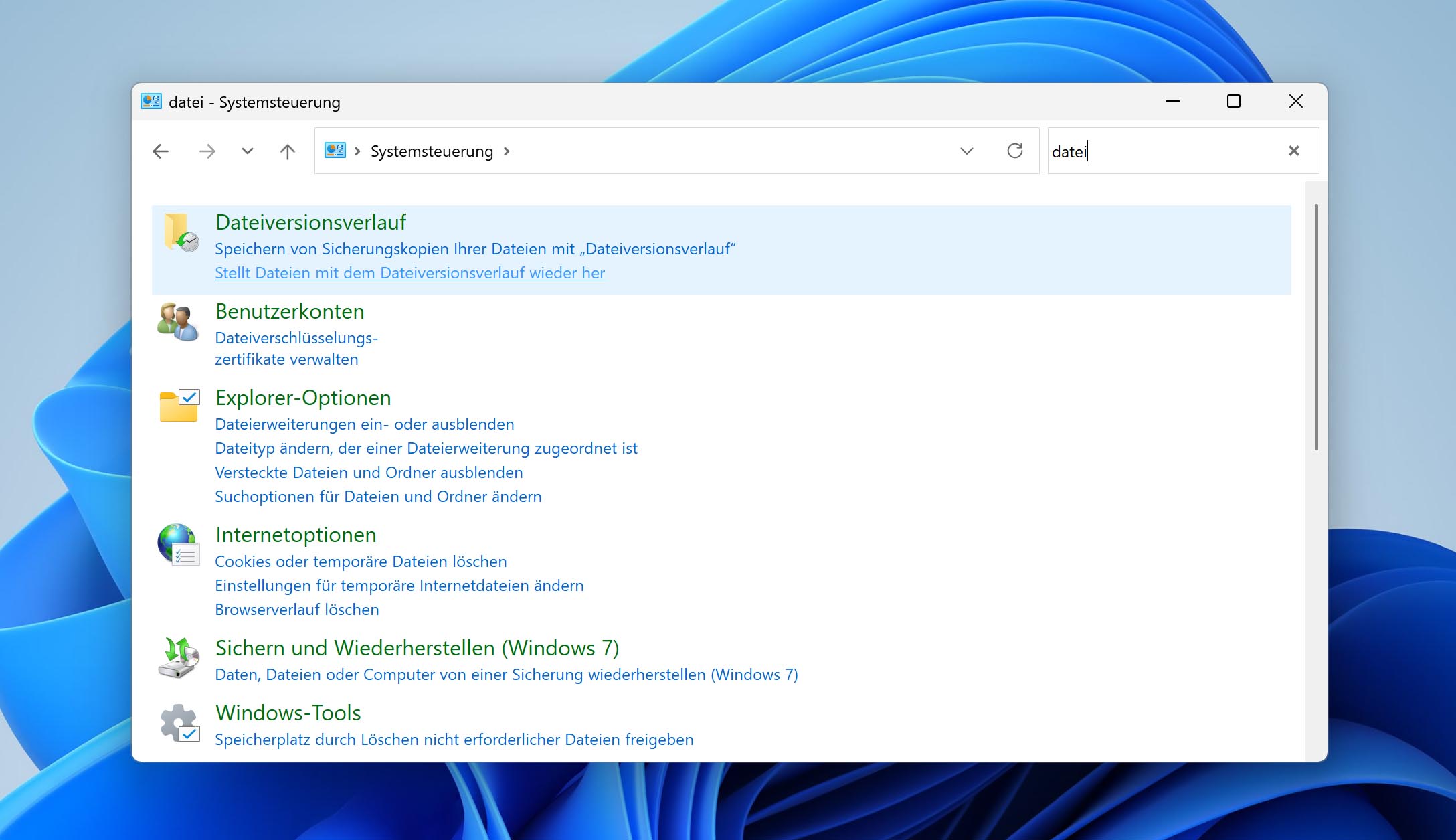Go up one level with up arrow
1456x840 pixels.
pos(288,151)
